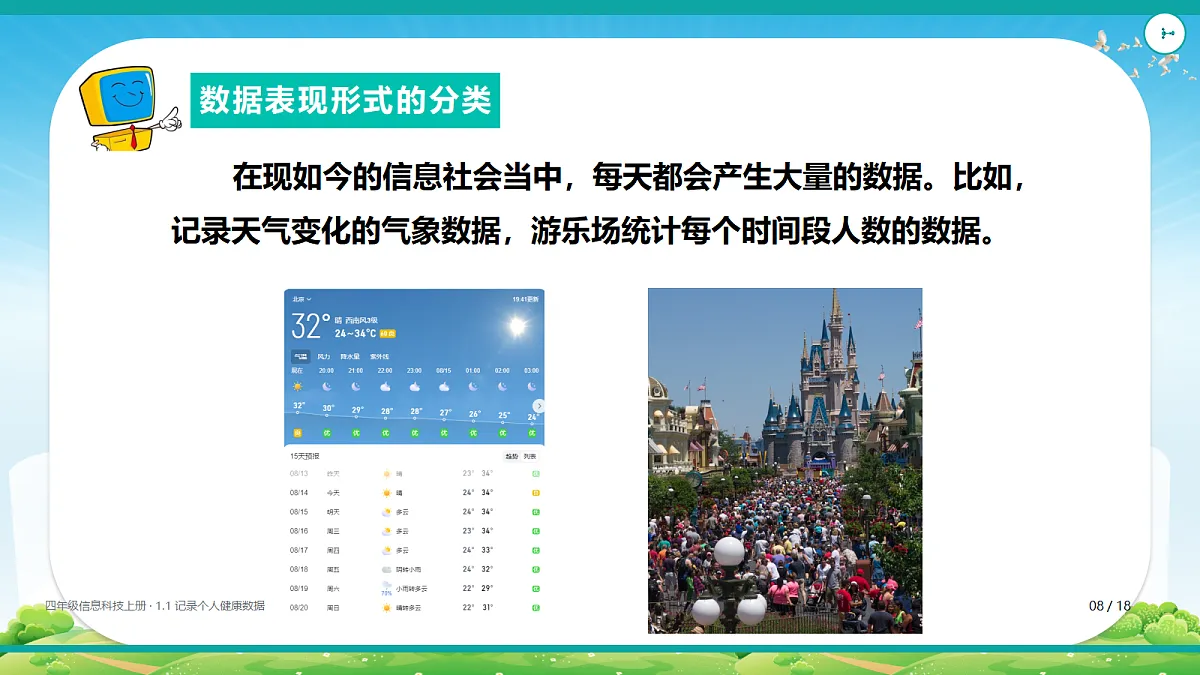Click the green air quality badge for 08/20

[536, 608]
